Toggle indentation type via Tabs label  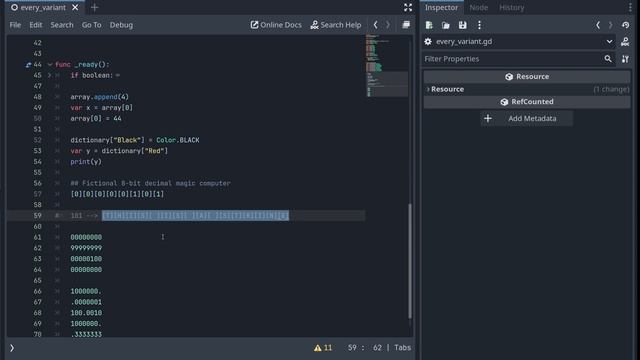[x=402, y=348]
